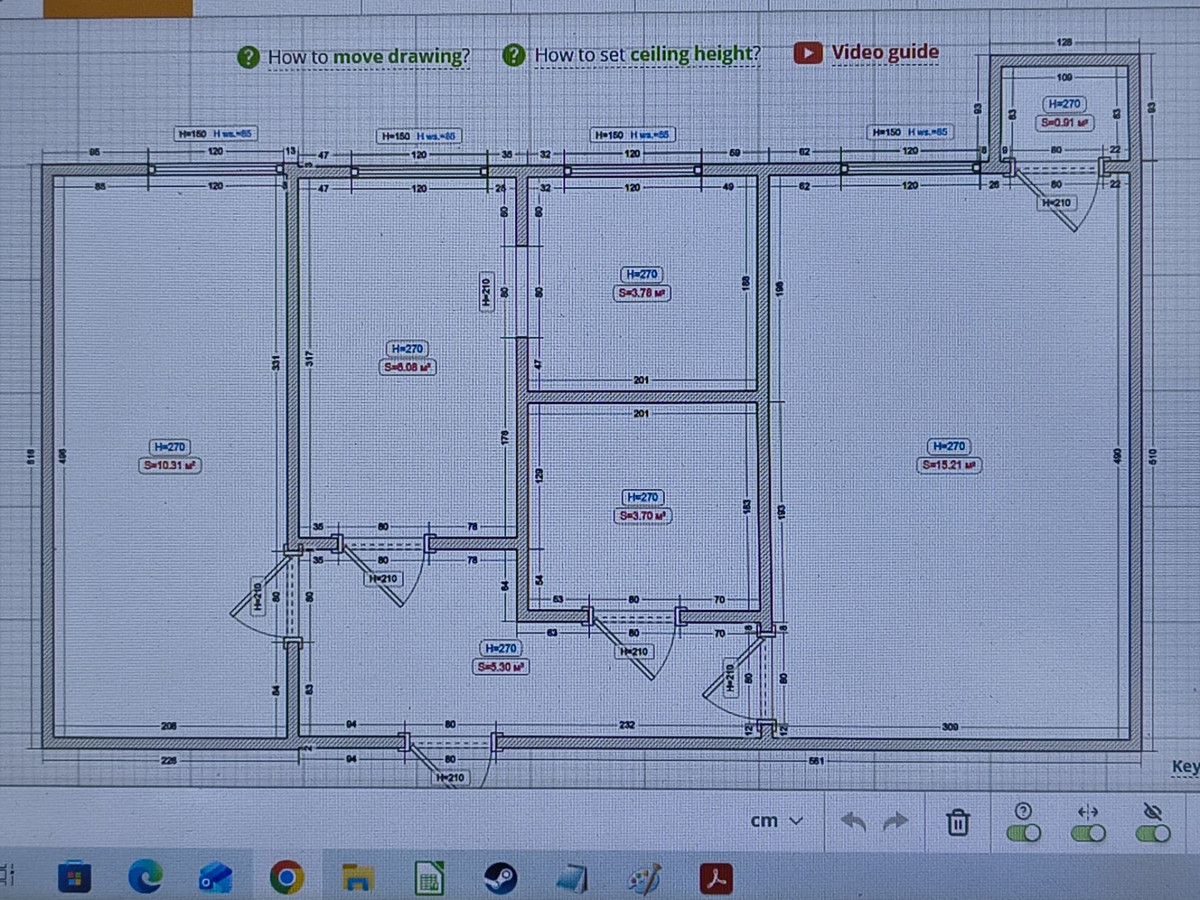Open the 'How to move drawing?' help link
Viewport: 1200px width, 900px height.
coord(368,57)
